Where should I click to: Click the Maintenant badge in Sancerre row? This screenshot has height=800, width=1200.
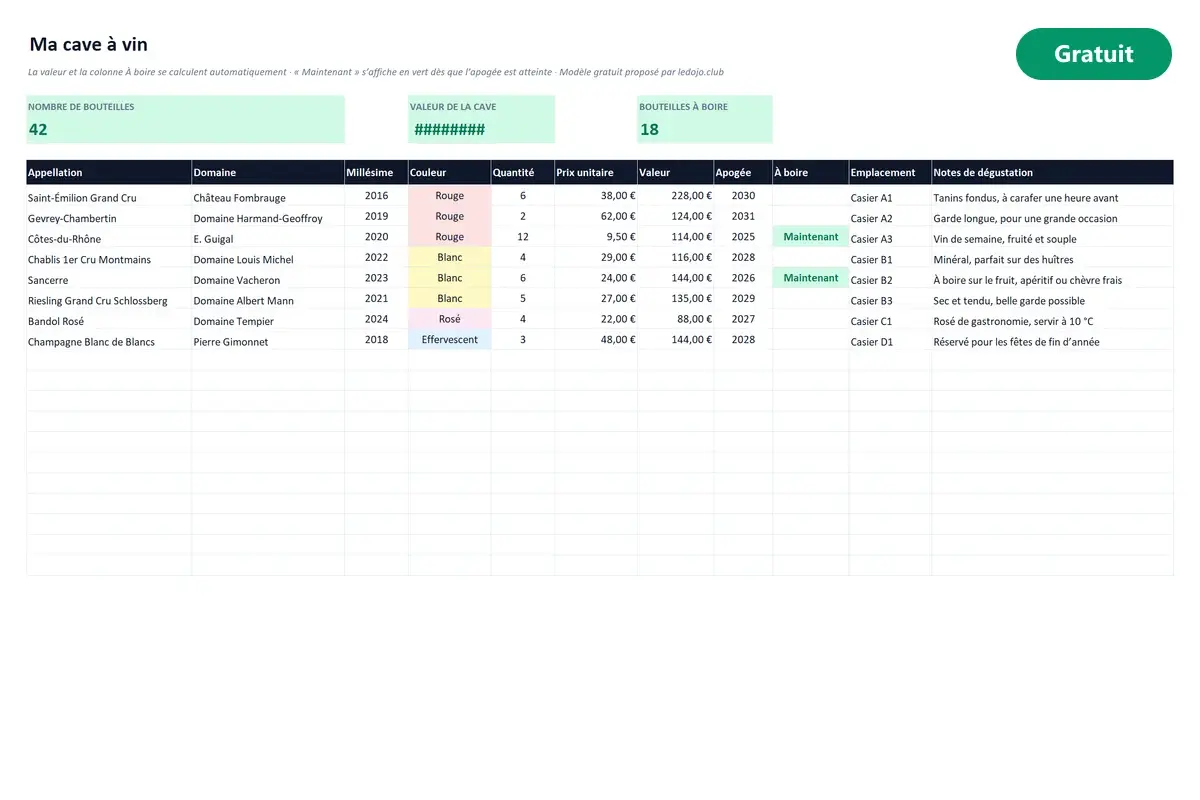coord(811,278)
